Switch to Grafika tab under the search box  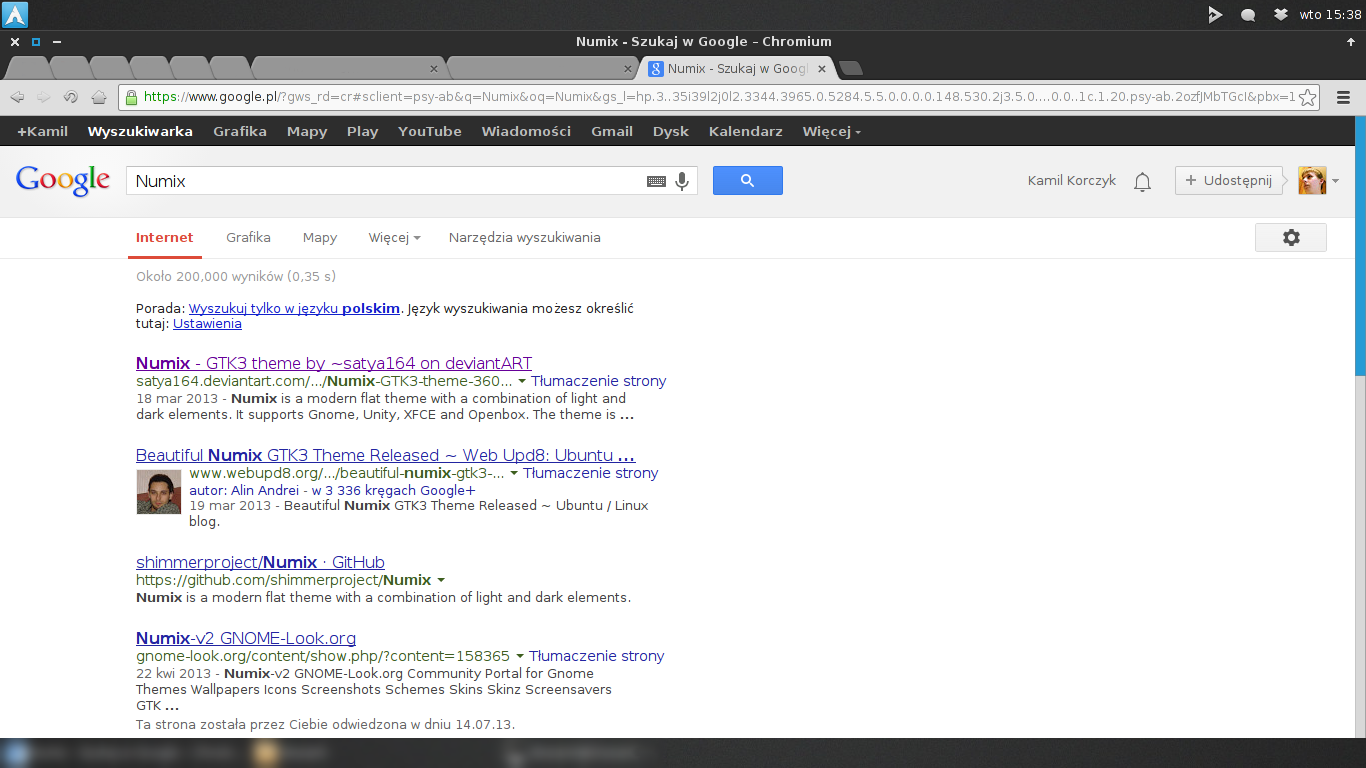coord(248,238)
